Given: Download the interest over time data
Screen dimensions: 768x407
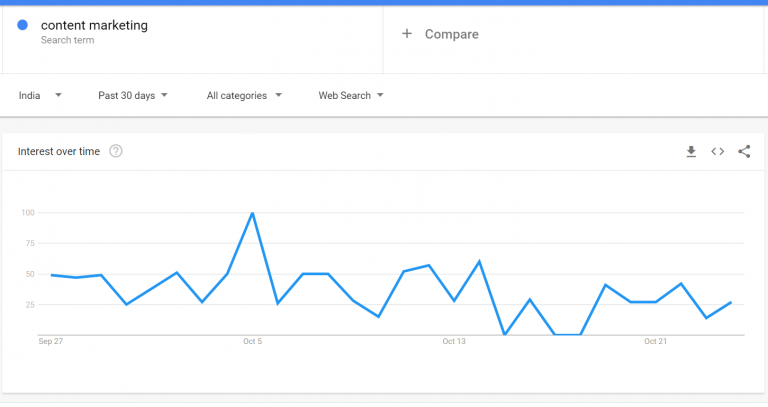Looking at the screenshot, I should 691,151.
